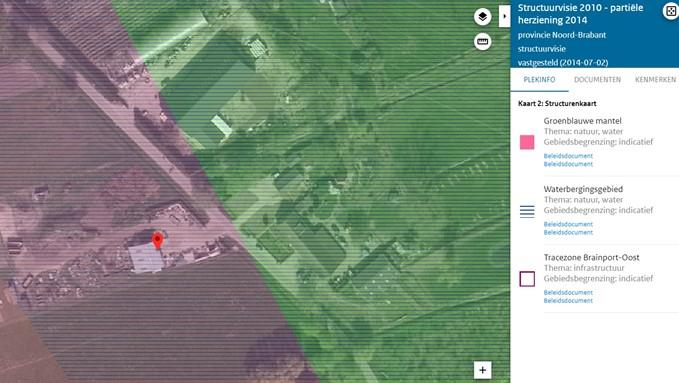Viewport: 679px width, 383px height.
Task: Click the pink Groenblauwe mantel swatch
Action: click(527, 142)
